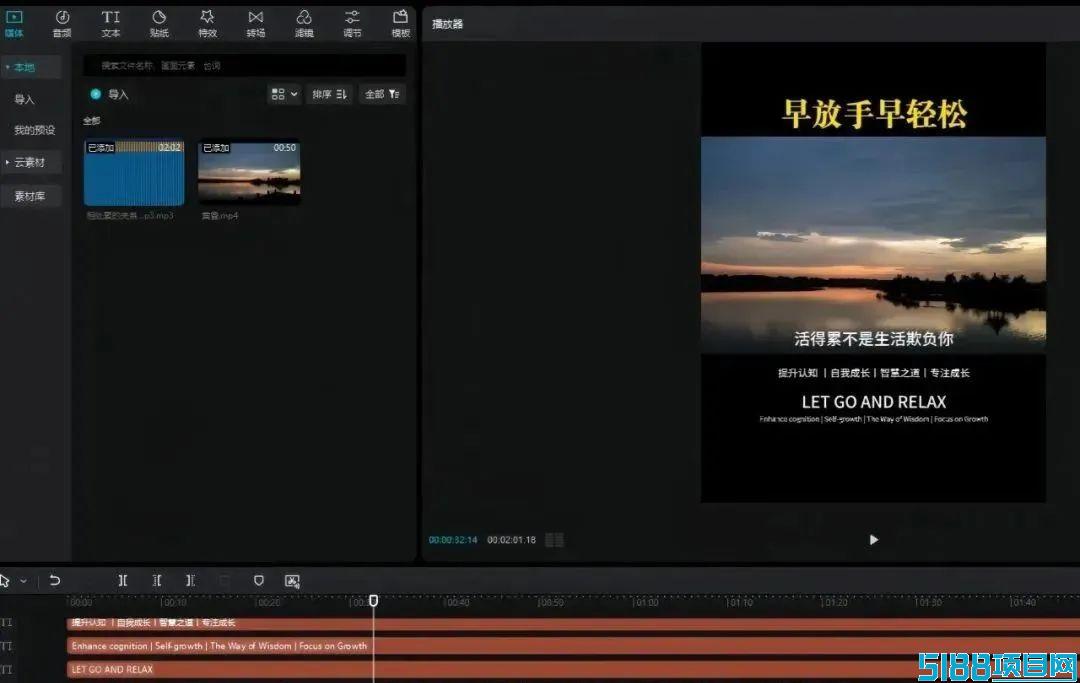Split the clip at playhead
The height and width of the screenshot is (683, 1080).
coord(123,581)
